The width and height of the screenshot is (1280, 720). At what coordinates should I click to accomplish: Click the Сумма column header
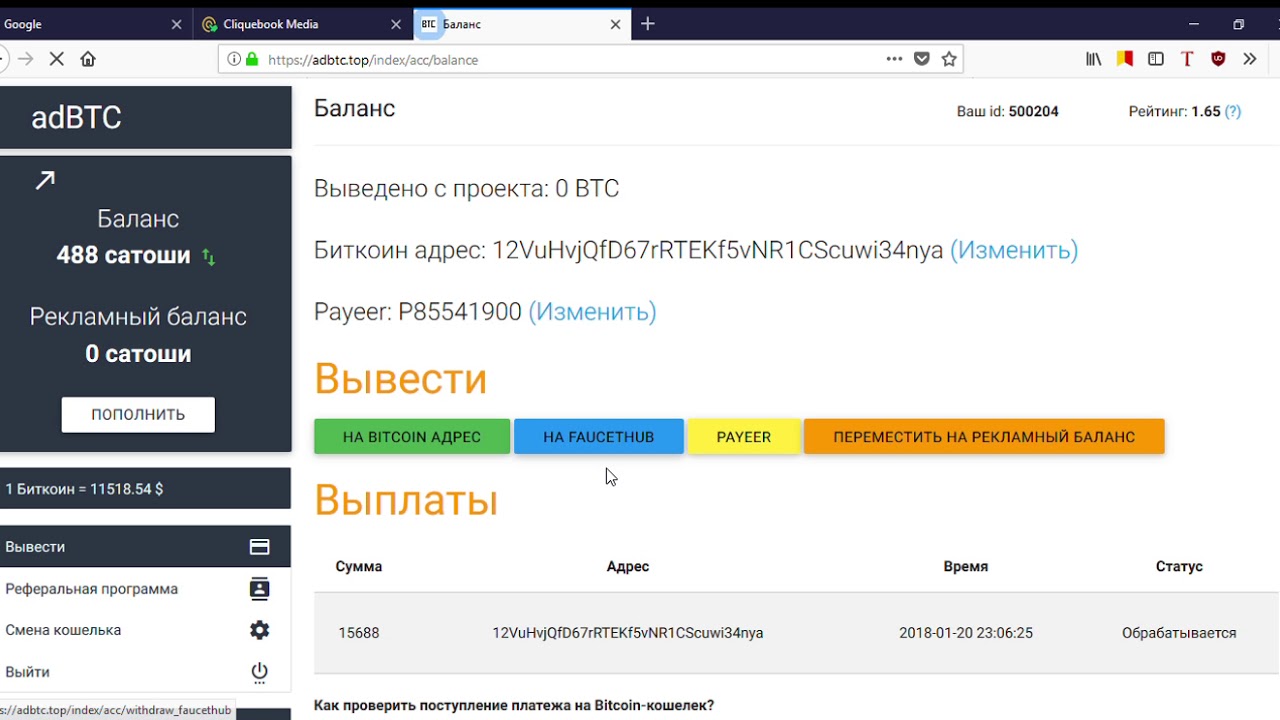click(x=359, y=566)
